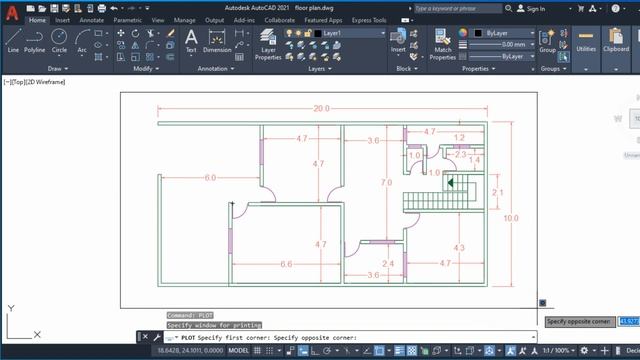Toggle transparency display in status bar
The image size is (640, 360).
412,351
